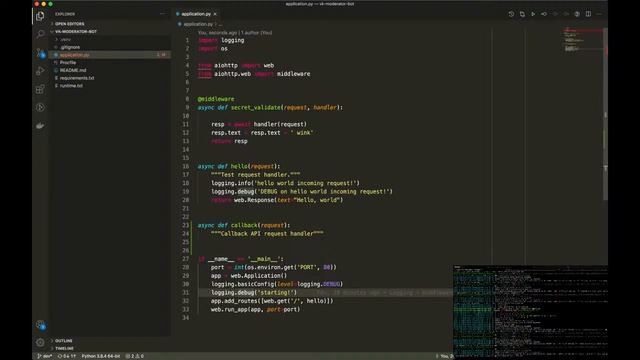This screenshot has height=360, width=640.
Task: Close the application.py editor tab
Action: (215, 14)
